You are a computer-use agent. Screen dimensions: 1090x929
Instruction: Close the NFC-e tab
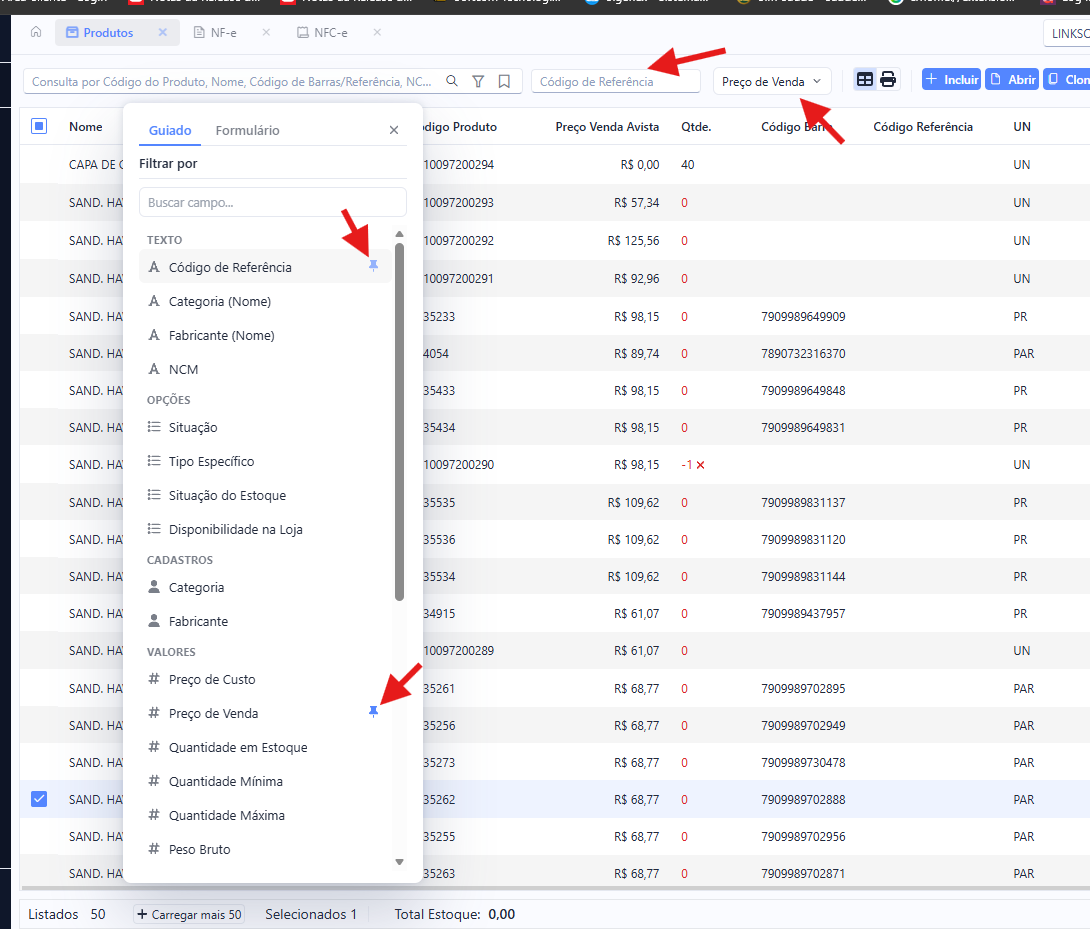click(x=377, y=33)
